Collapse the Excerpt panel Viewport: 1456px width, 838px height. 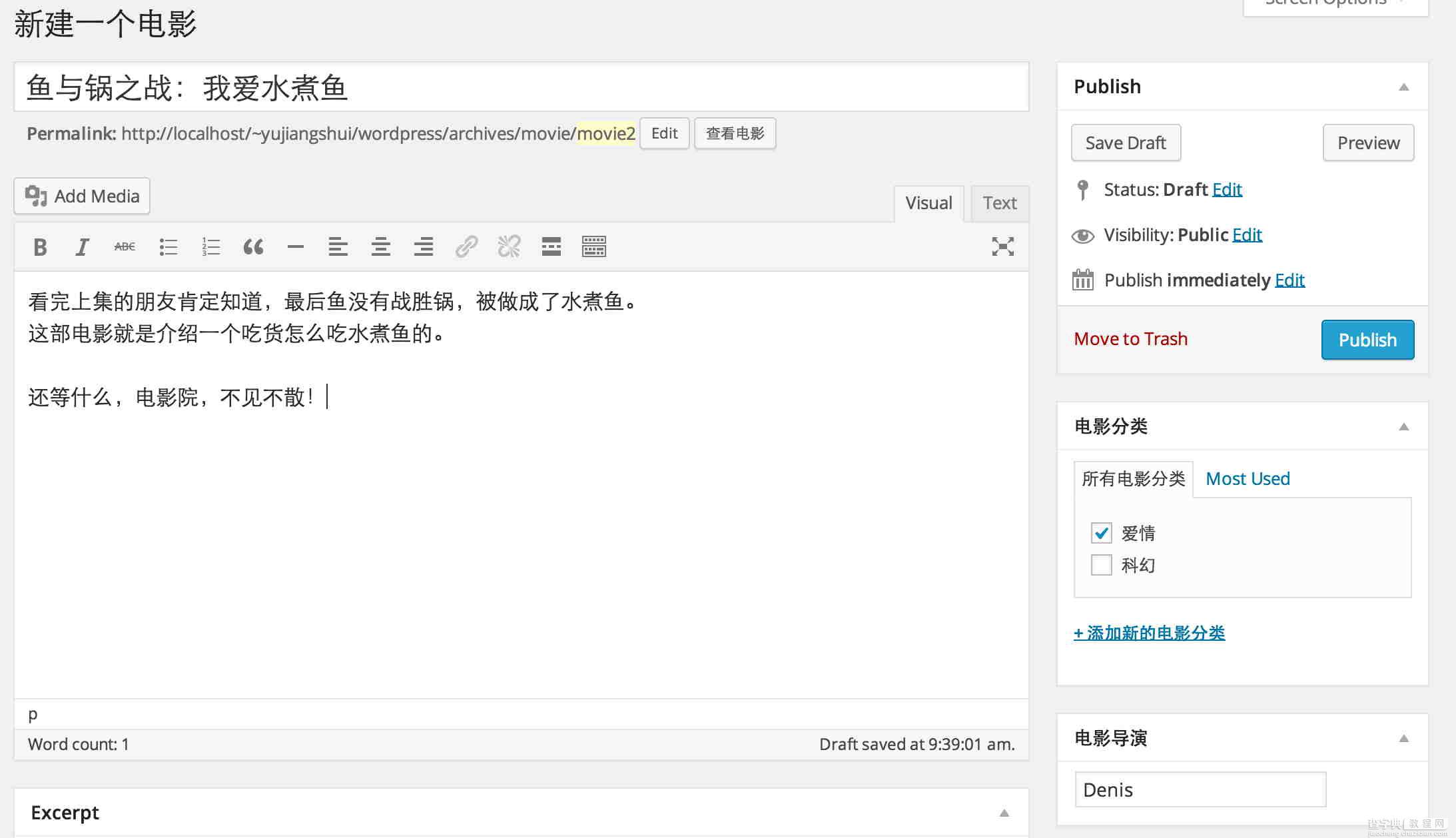click(1008, 811)
